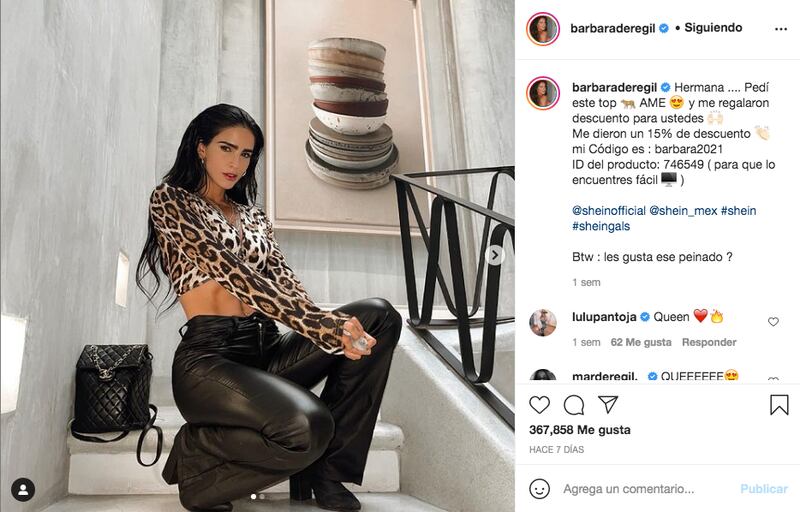Open the @shein_mex mention
Viewport: 800px width, 512px height.
coord(683,211)
